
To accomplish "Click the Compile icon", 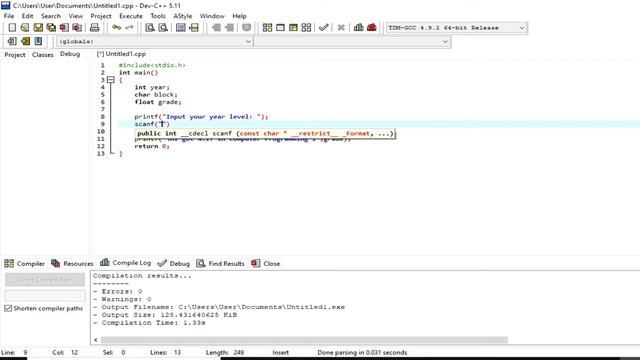I will pos(267,27).
